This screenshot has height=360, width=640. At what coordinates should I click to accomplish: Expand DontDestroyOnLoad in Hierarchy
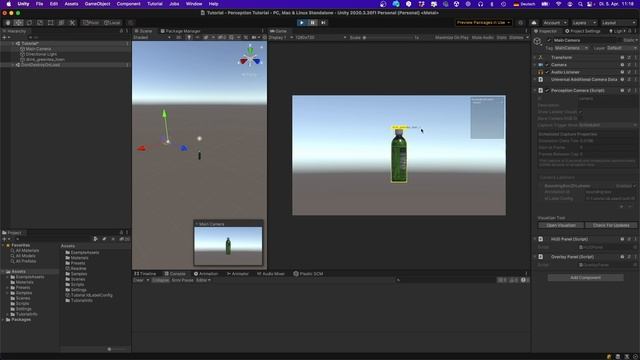(13, 65)
